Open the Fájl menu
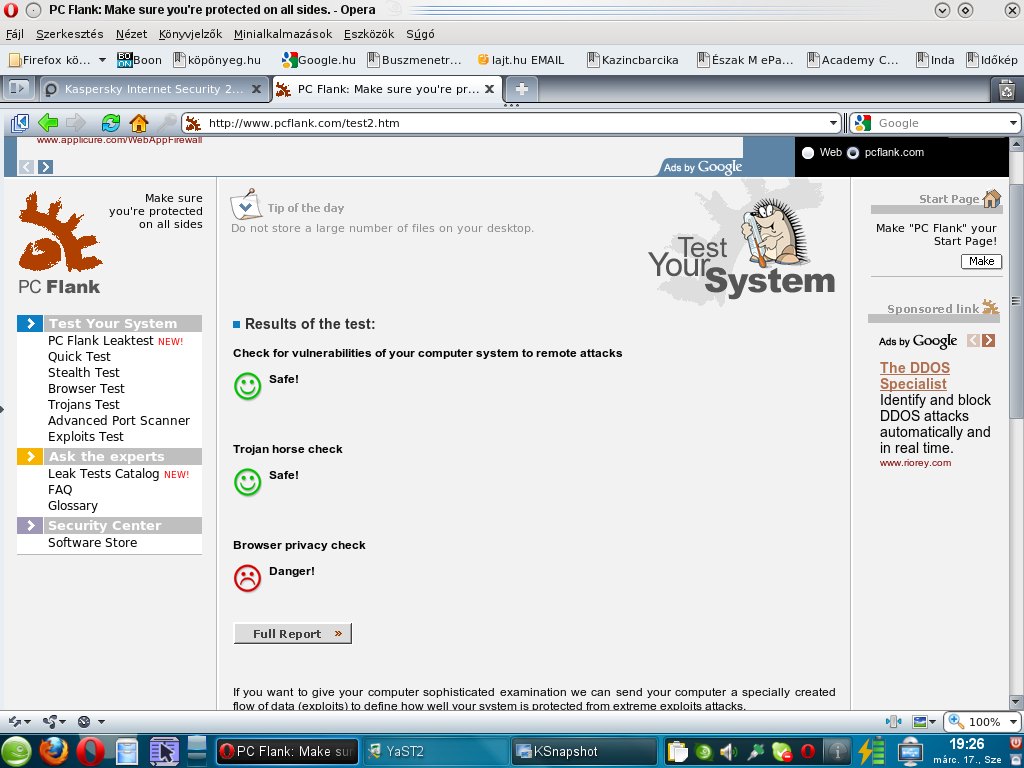This screenshot has width=1024, height=768. pos(14,34)
